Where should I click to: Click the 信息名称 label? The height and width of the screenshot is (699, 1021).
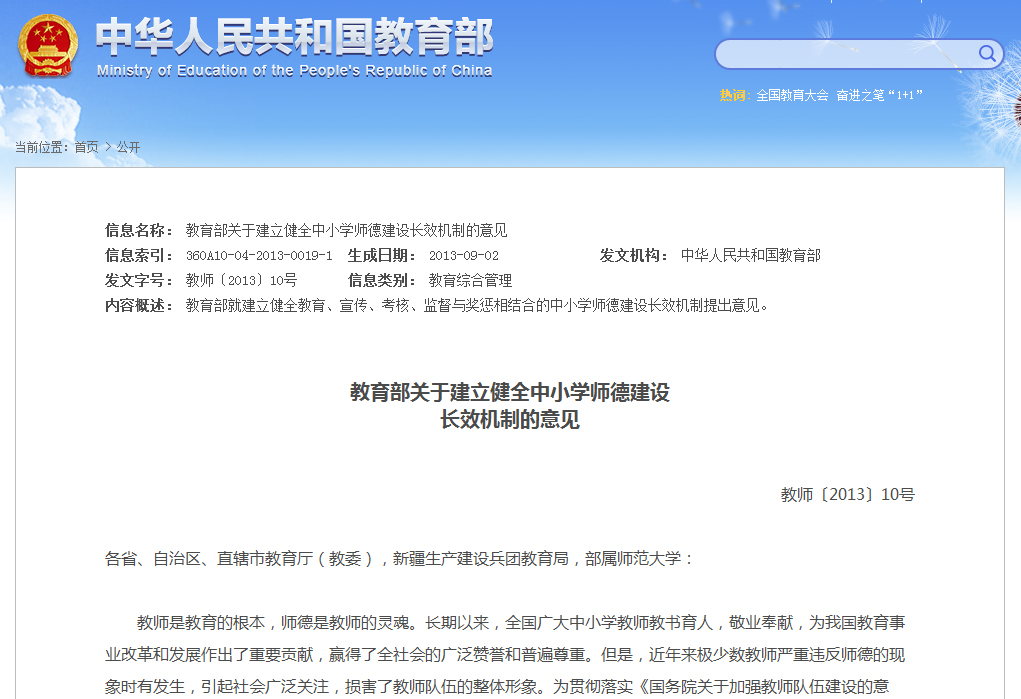(x=139, y=230)
